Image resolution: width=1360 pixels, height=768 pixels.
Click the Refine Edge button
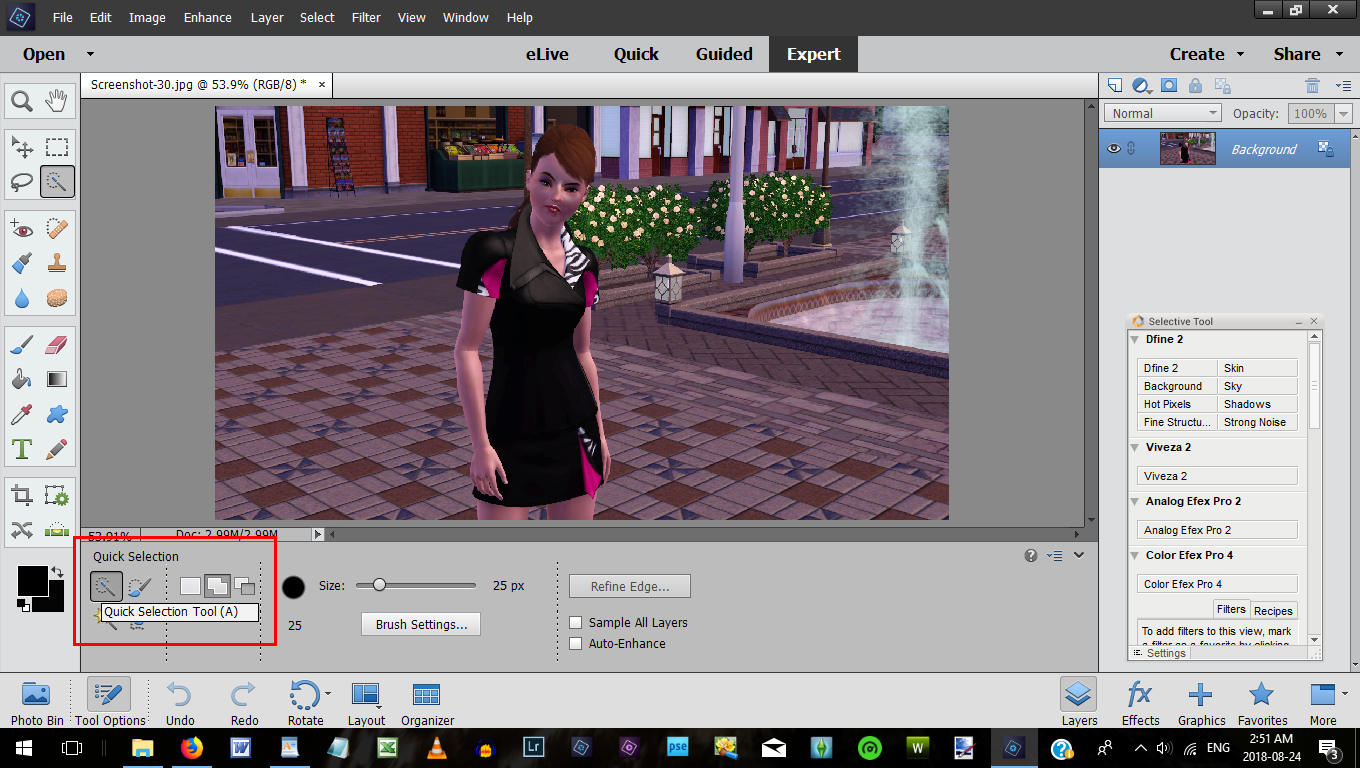(x=629, y=585)
